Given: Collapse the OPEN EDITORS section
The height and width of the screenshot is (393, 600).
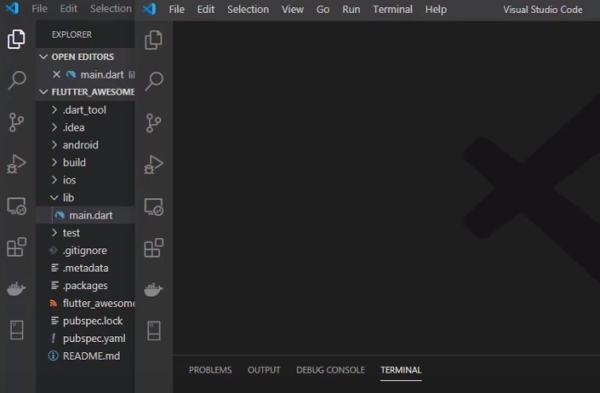Looking at the screenshot, I should 44,57.
